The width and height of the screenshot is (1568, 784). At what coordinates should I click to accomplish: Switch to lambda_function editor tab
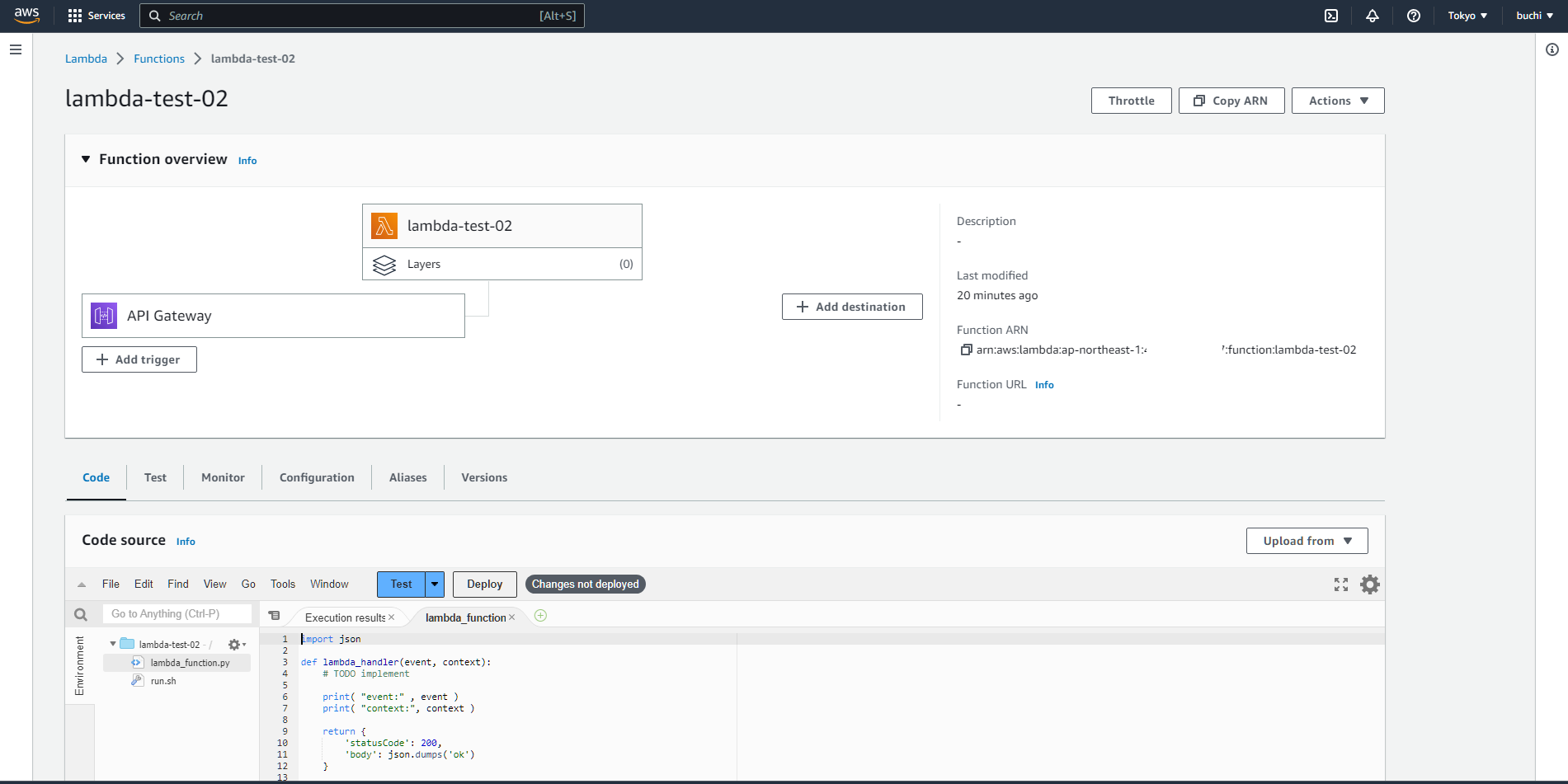point(466,617)
